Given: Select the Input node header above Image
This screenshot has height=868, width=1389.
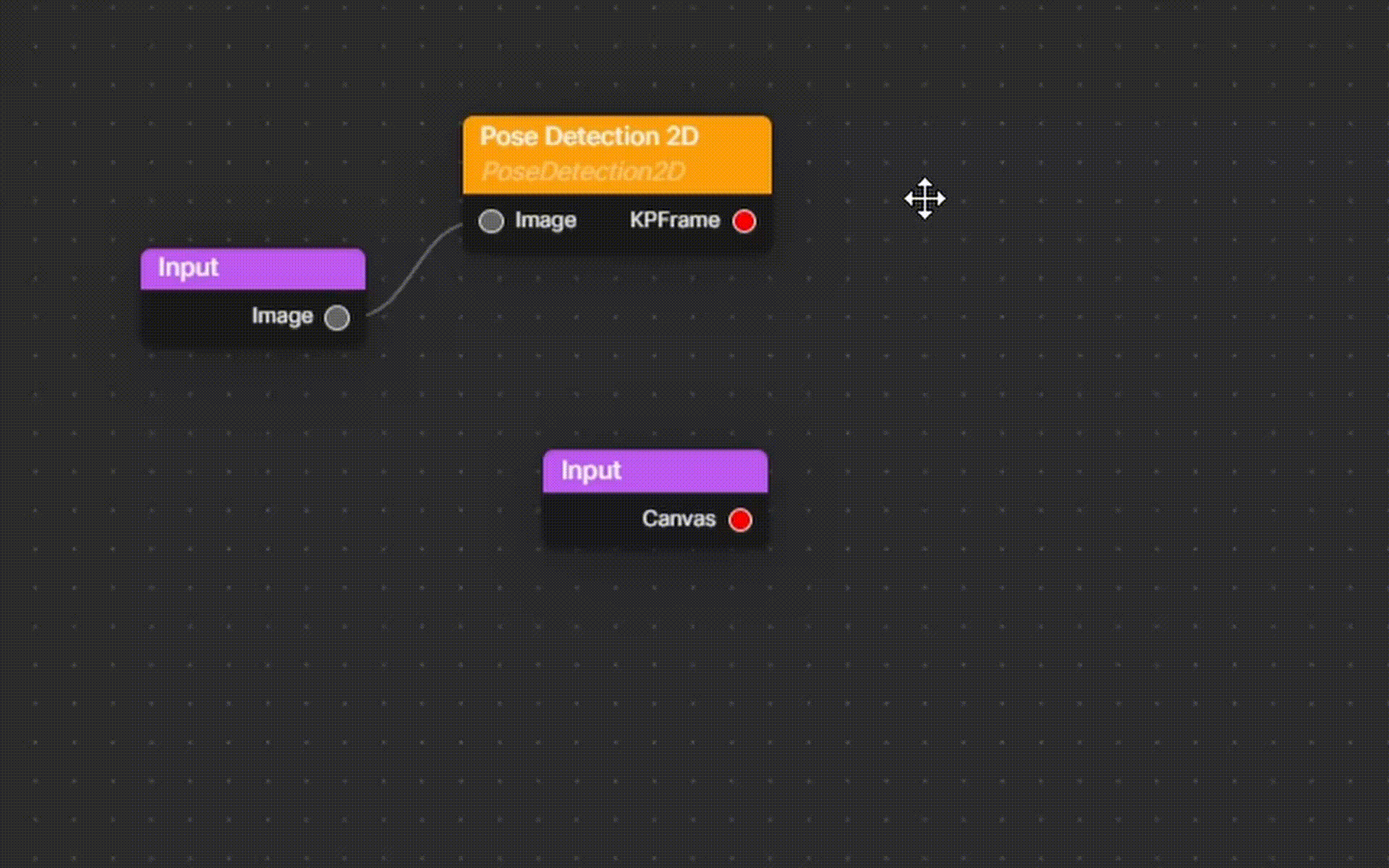Looking at the screenshot, I should point(252,268).
